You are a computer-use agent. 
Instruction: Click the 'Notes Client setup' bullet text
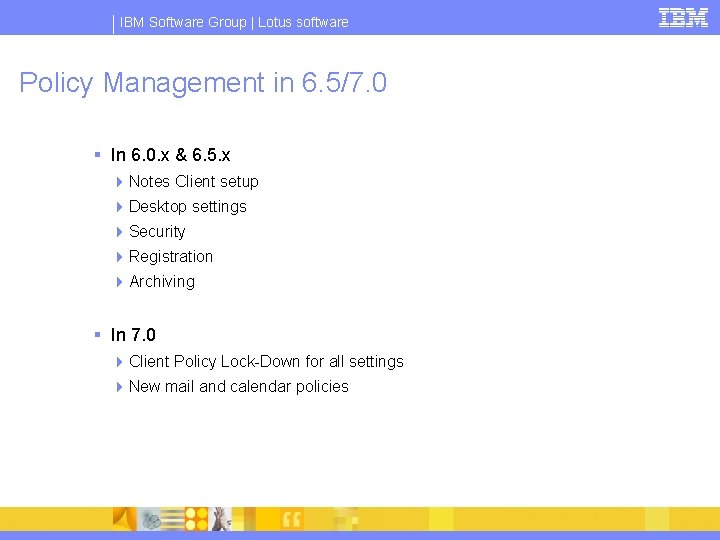193,181
